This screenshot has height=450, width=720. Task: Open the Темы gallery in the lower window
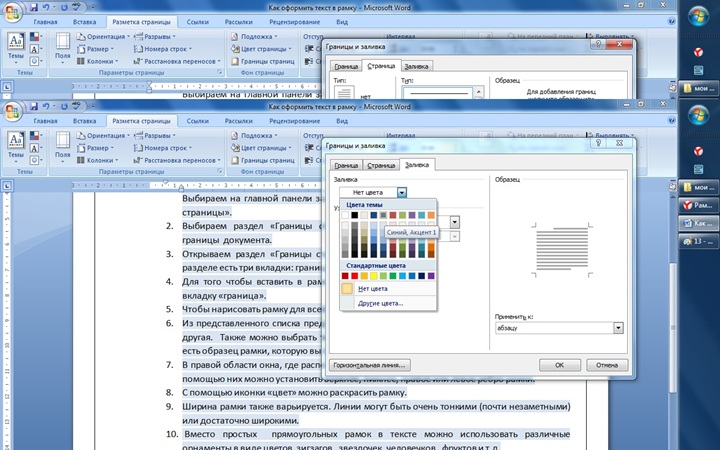pos(16,146)
